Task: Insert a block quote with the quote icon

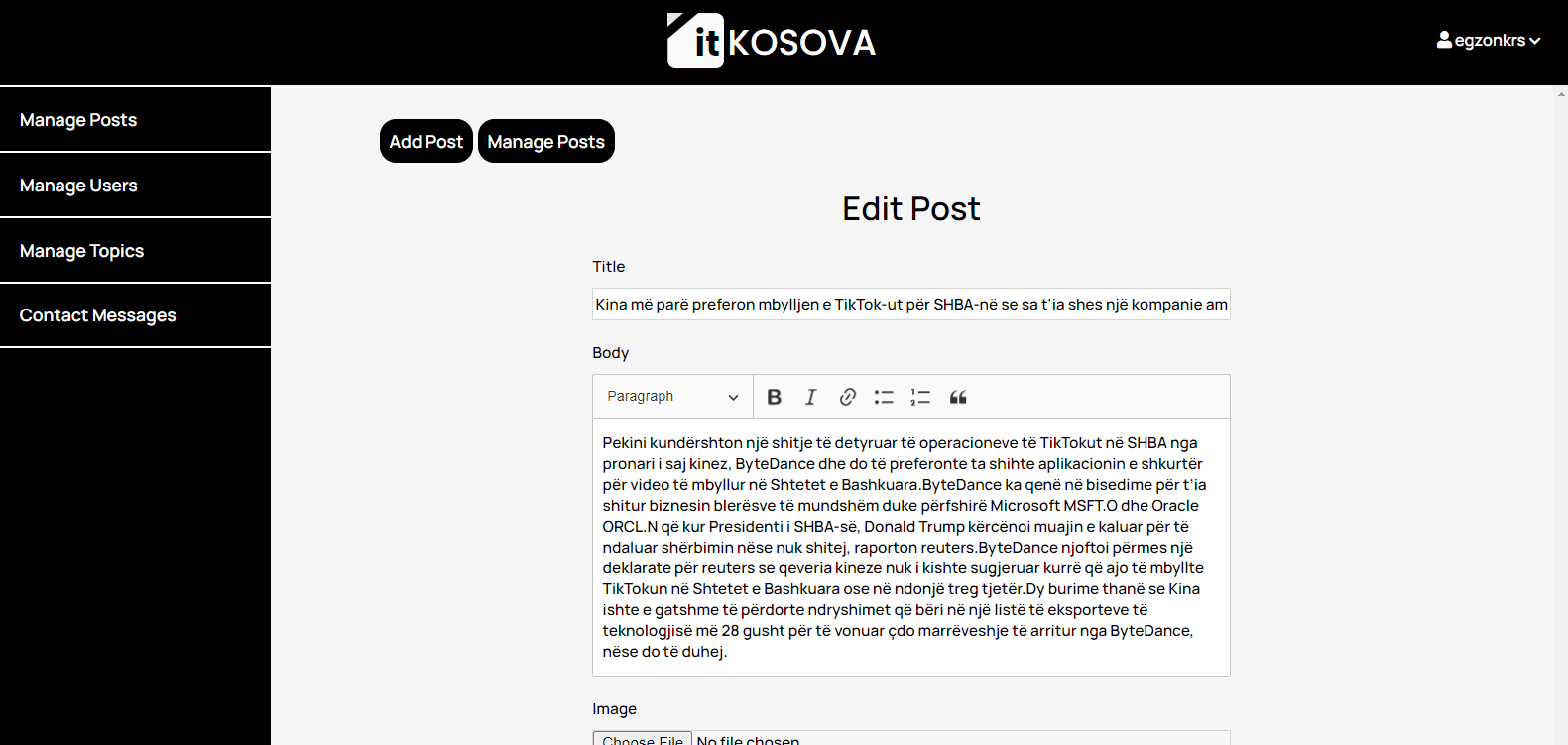Action: coord(957,397)
